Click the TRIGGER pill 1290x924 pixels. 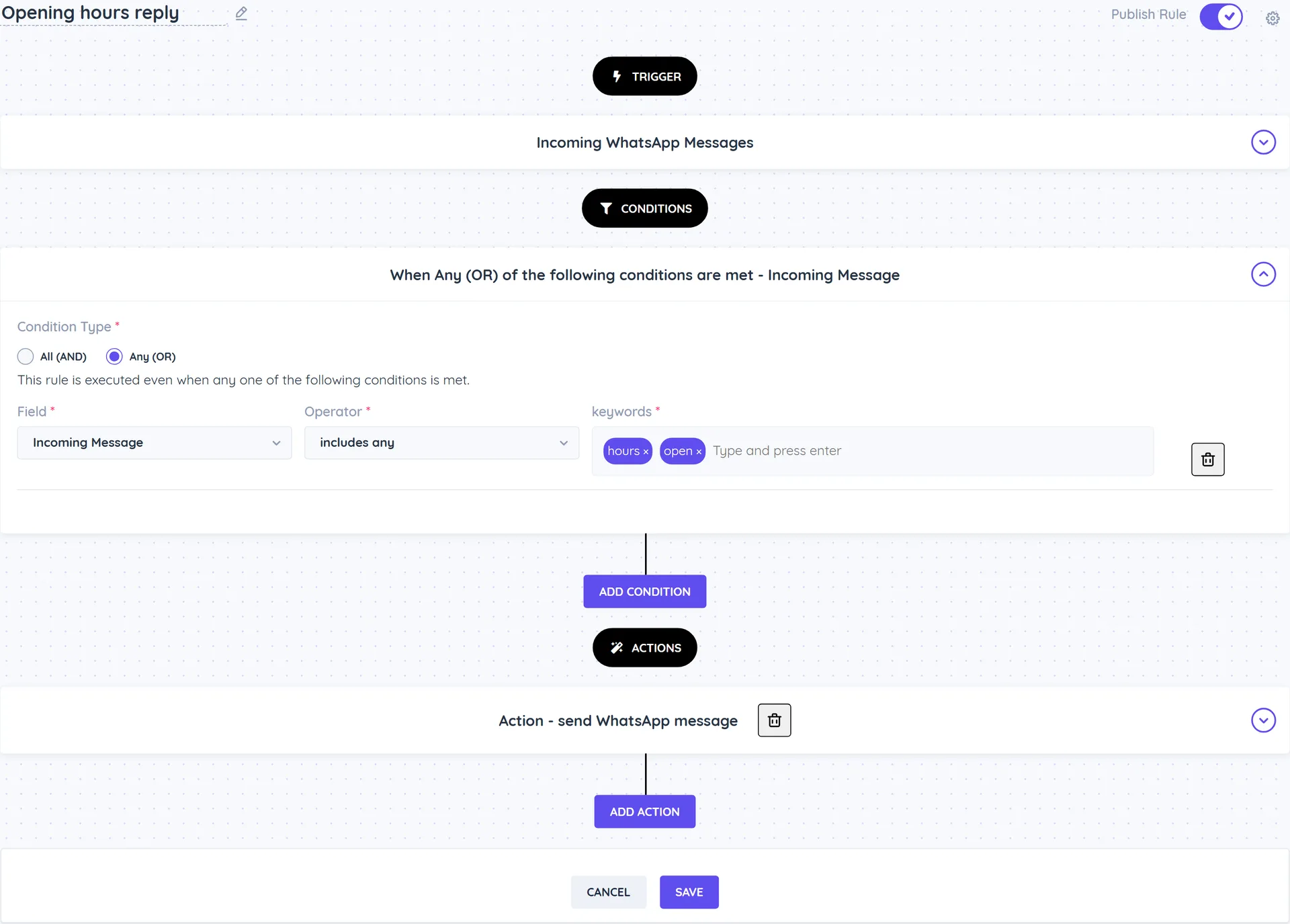644,76
